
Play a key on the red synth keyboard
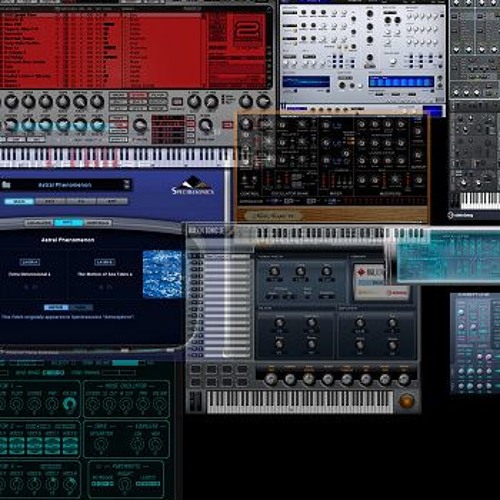pyautogui.click(x=117, y=157)
